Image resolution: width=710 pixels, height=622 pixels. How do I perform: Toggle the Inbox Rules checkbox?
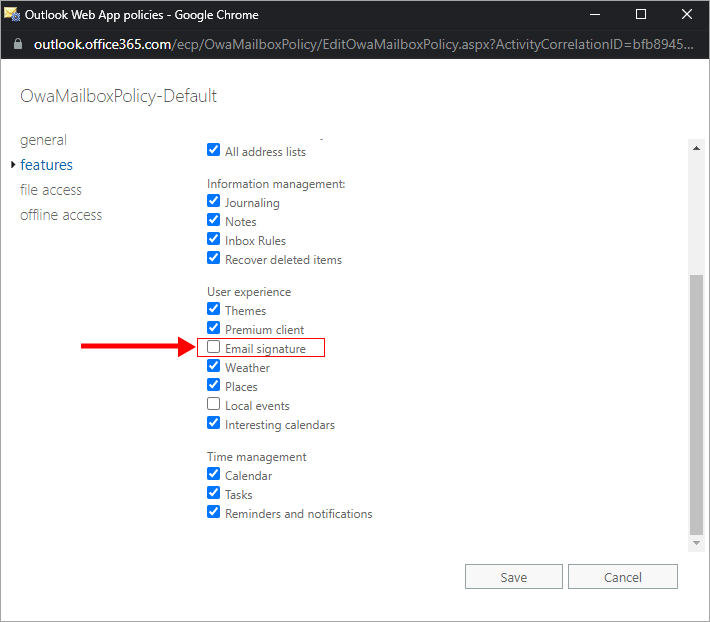coord(213,240)
